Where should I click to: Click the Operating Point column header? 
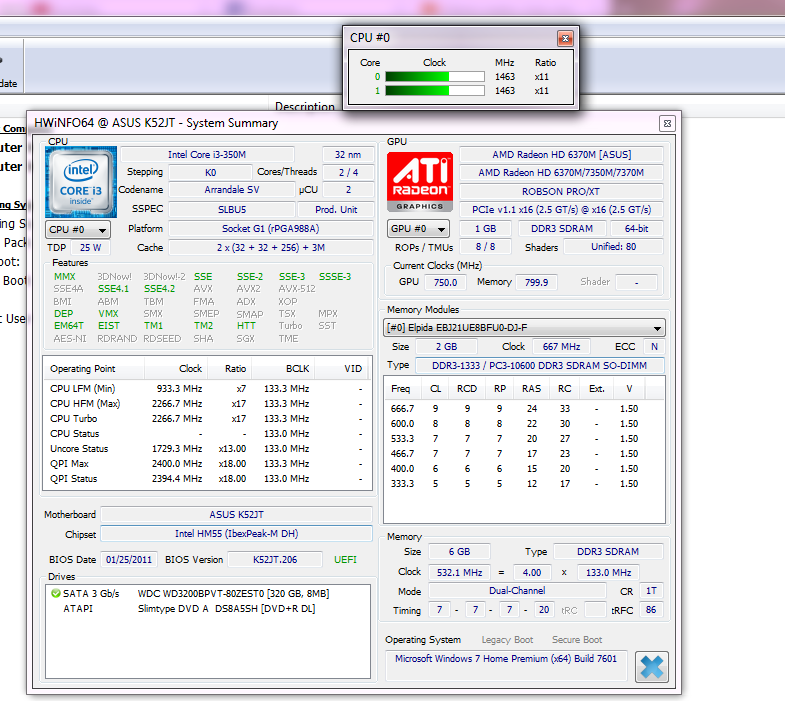coord(94,369)
